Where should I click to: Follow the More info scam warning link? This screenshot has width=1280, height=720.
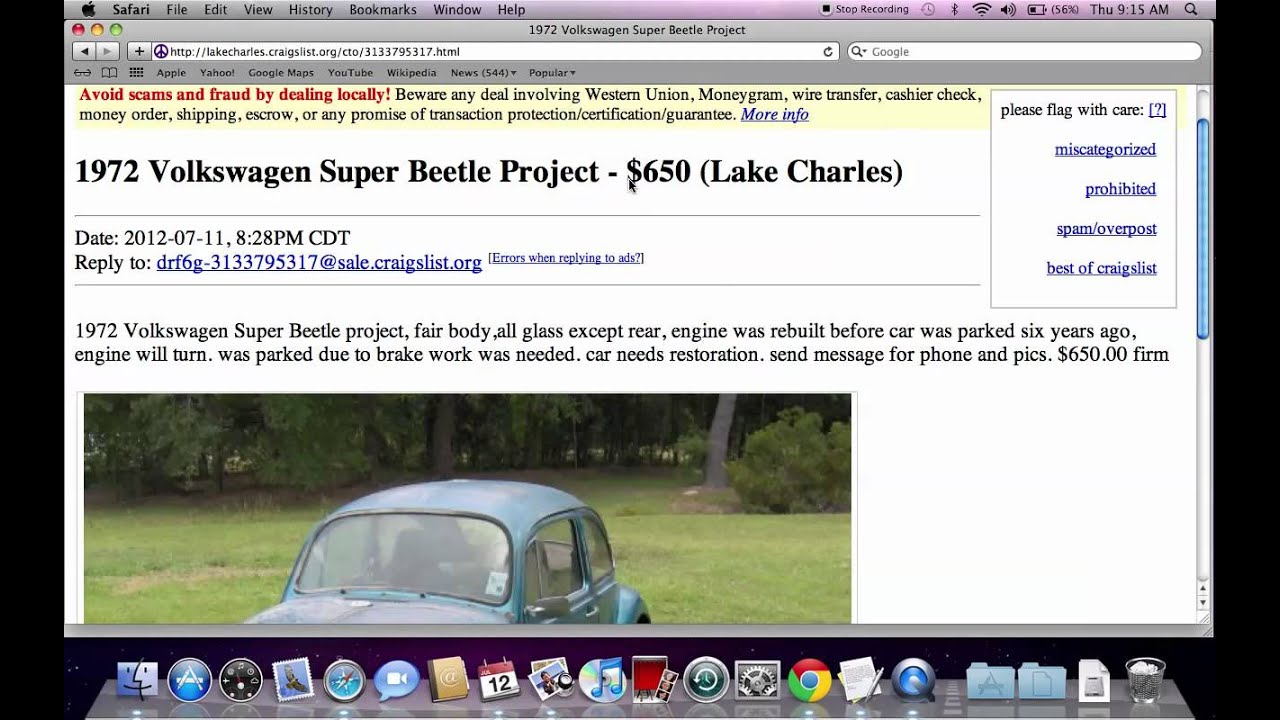775,114
